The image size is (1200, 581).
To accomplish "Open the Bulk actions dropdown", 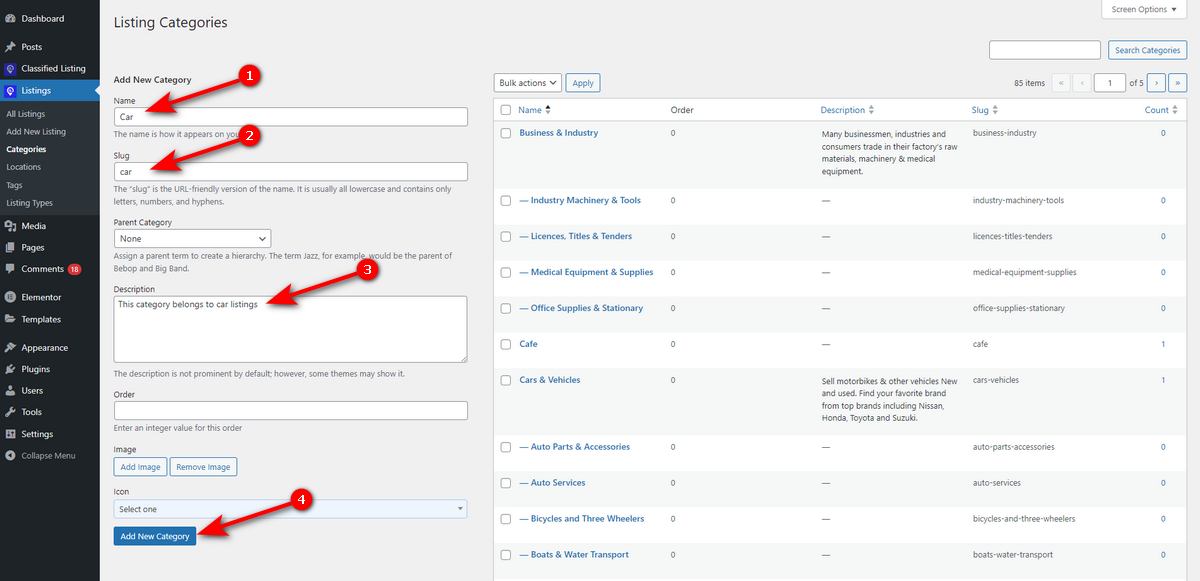I will click(528, 83).
